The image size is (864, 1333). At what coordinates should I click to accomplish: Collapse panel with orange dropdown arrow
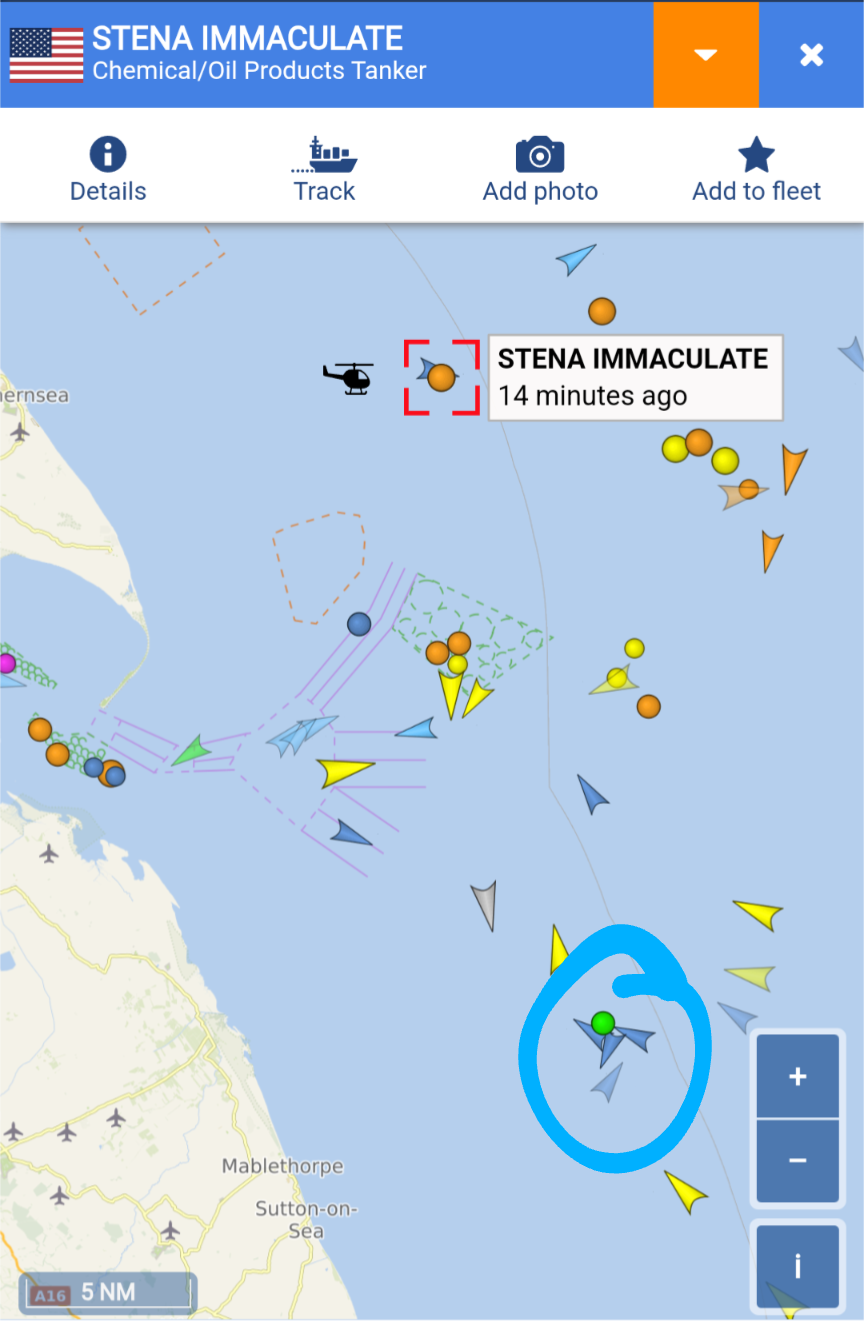[x=706, y=54]
